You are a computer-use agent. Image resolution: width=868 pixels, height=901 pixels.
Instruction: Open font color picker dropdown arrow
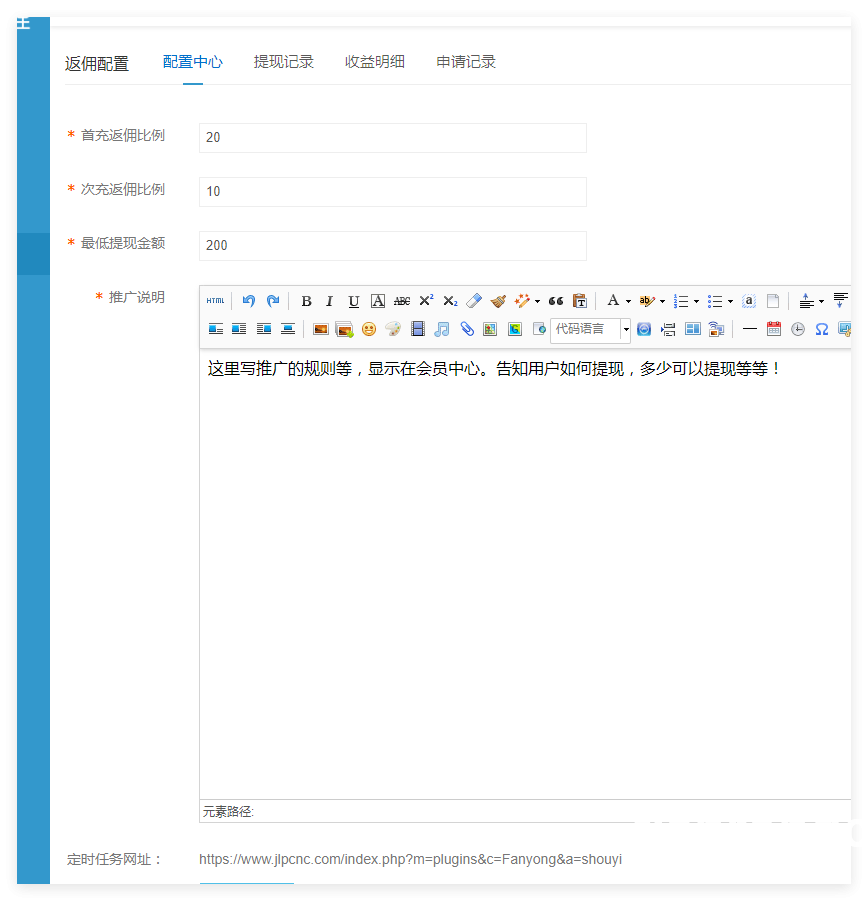tap(628, 301)
